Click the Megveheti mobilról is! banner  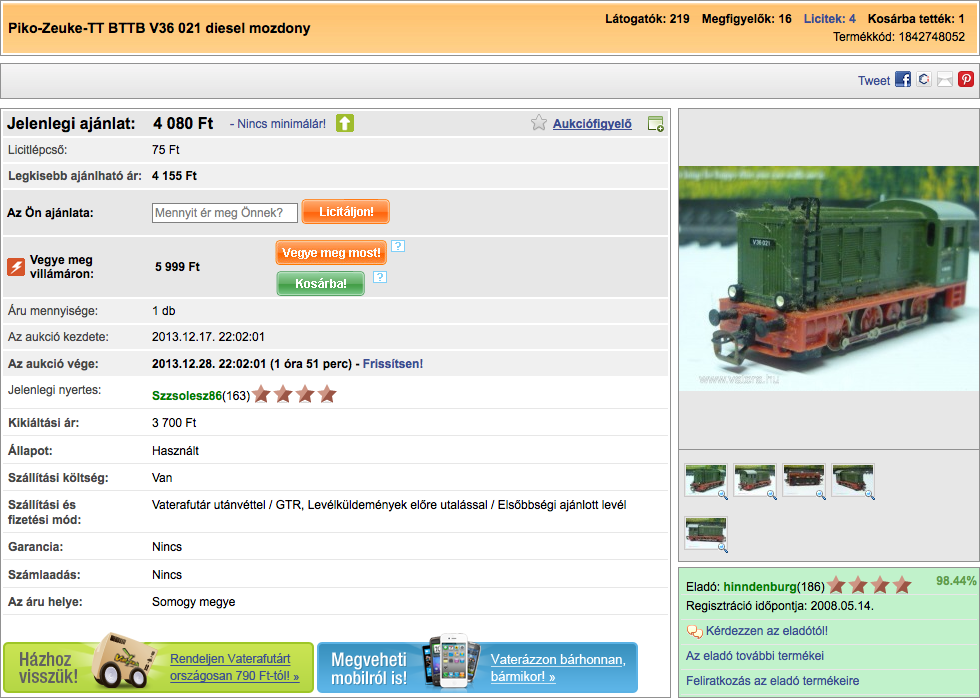pyautogui.click(x=477, y=667)
